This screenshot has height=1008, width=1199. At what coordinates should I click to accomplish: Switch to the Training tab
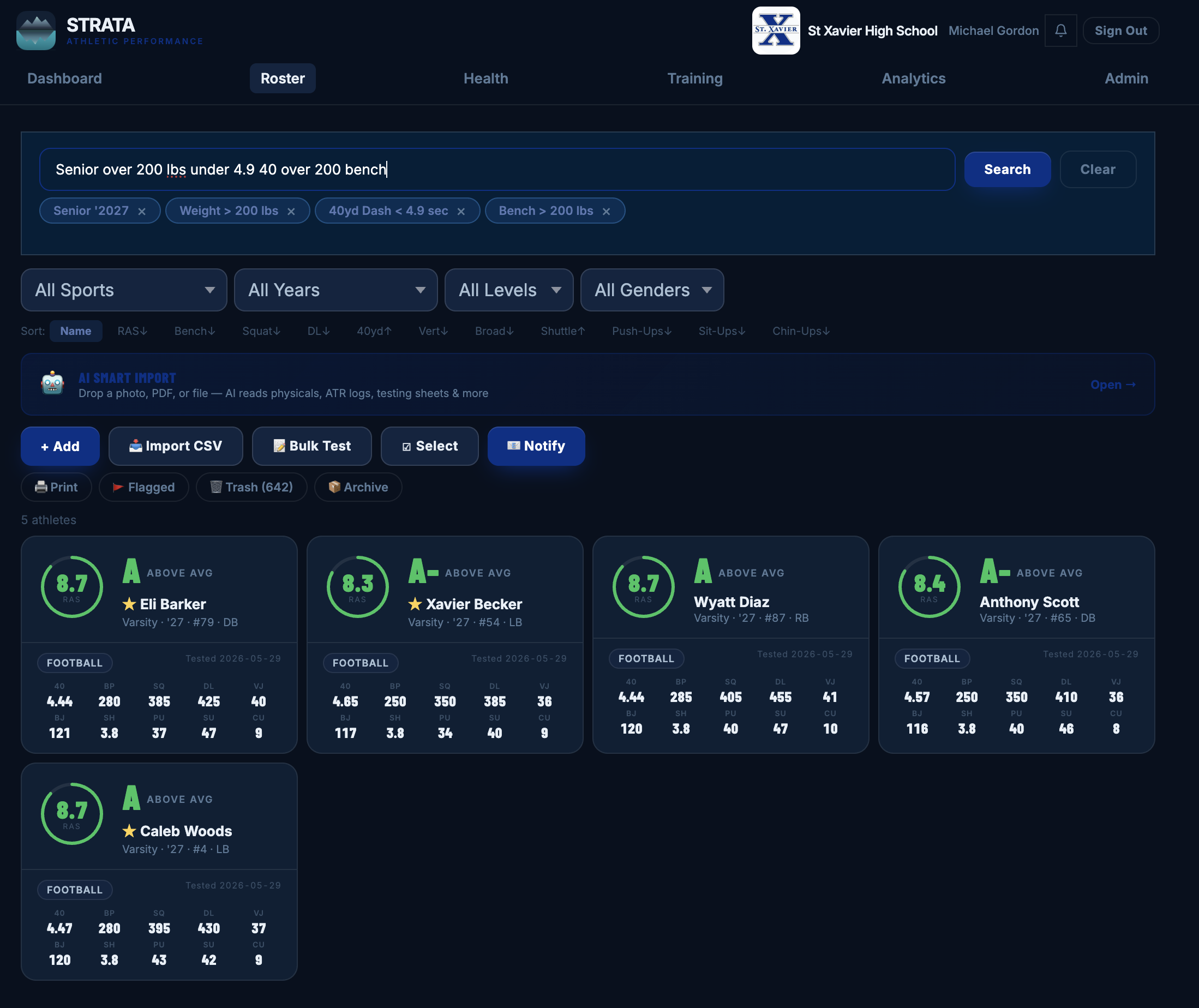coord(695,79)
